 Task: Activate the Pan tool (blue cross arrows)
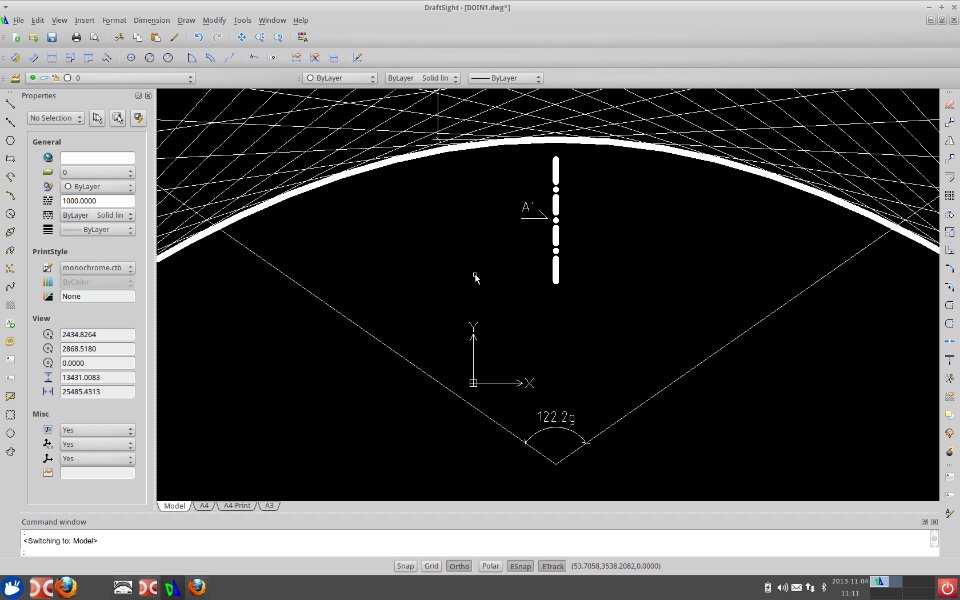(242, 37)
